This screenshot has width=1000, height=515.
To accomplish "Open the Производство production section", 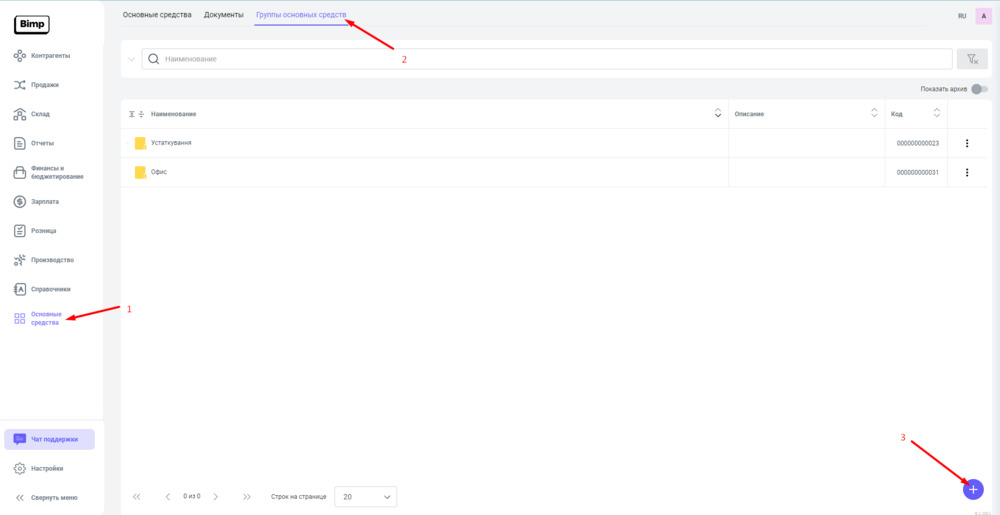I will click(52, 260).
